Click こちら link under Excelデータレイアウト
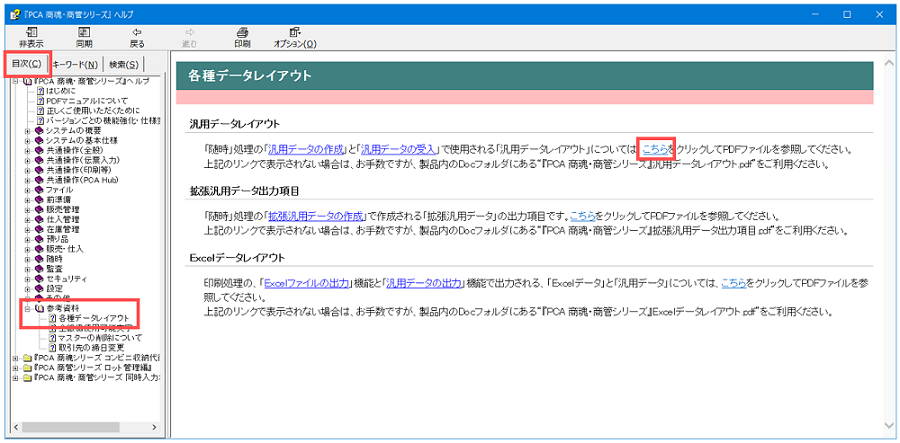The height and width of the screenshot is (443, 900). pos(734,282)
